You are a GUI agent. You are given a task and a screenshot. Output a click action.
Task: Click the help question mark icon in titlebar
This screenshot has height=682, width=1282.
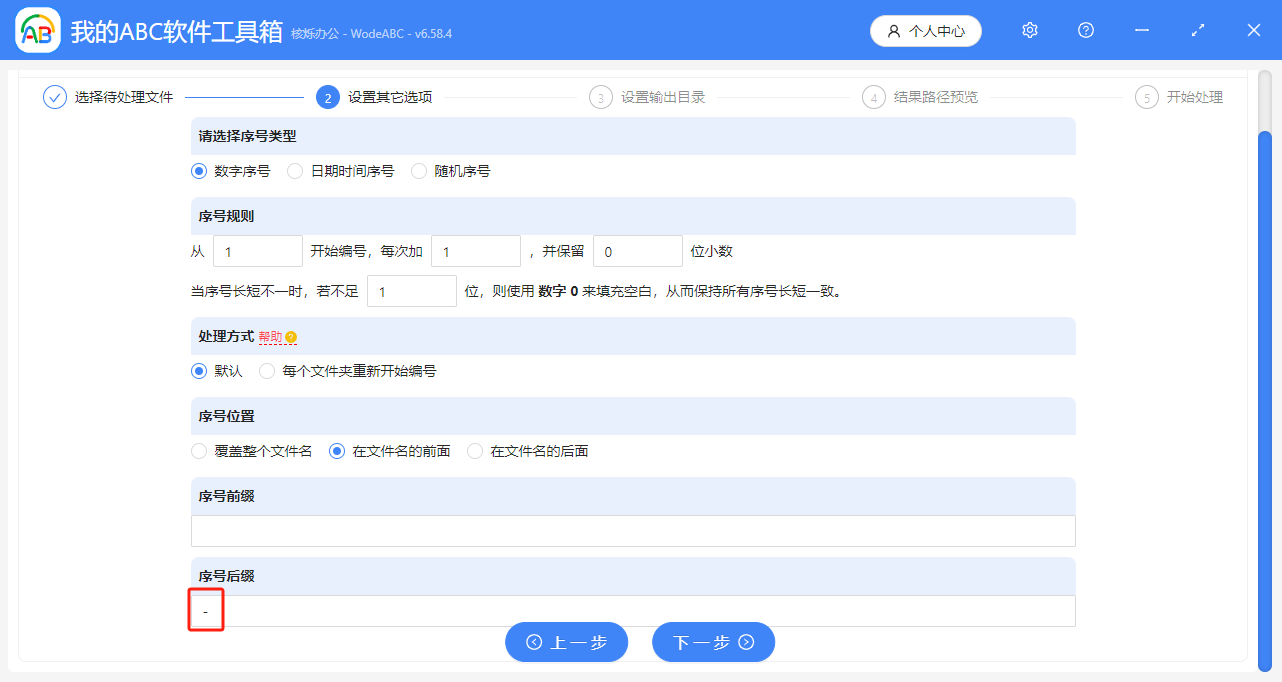pos(1085,30)
